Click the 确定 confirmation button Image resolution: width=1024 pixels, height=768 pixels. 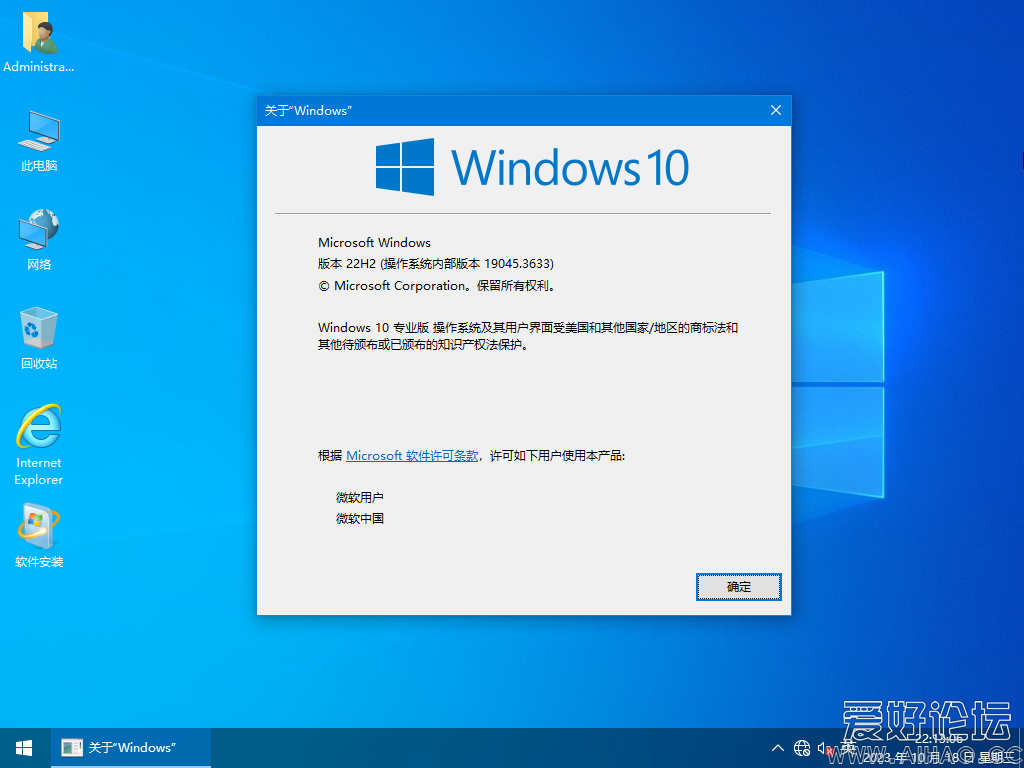pos(738,587)
